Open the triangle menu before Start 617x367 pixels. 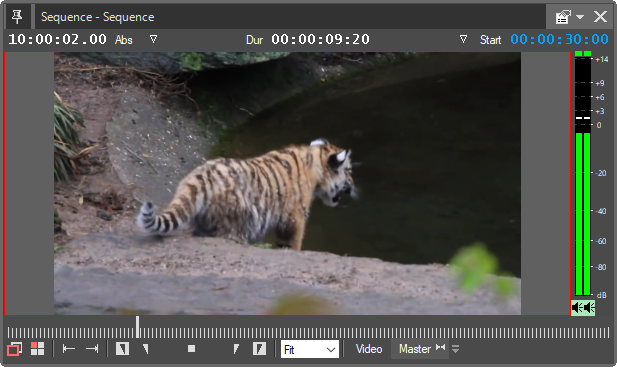[464, 39]
